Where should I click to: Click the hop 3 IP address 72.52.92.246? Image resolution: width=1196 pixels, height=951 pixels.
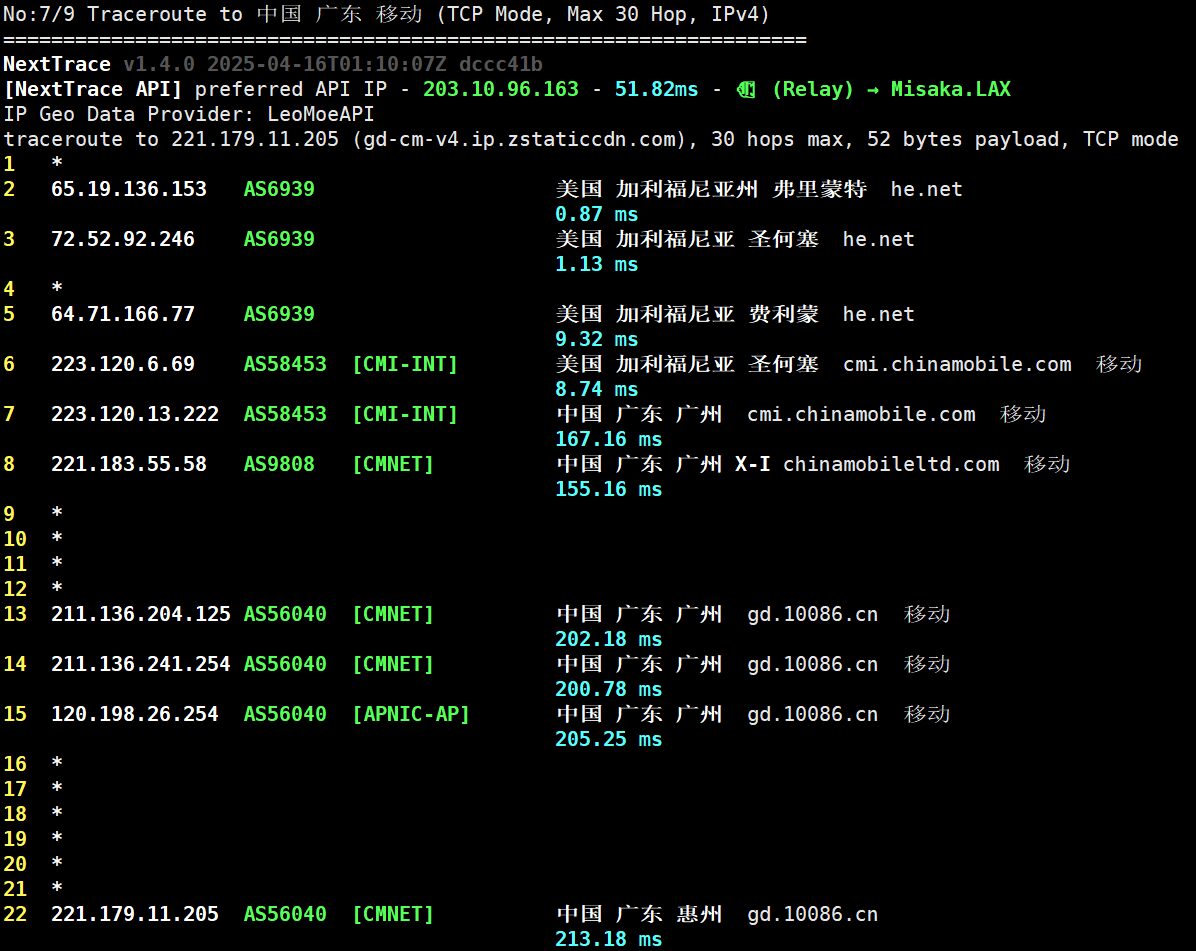pyautogui.click(x=123, y=239)
